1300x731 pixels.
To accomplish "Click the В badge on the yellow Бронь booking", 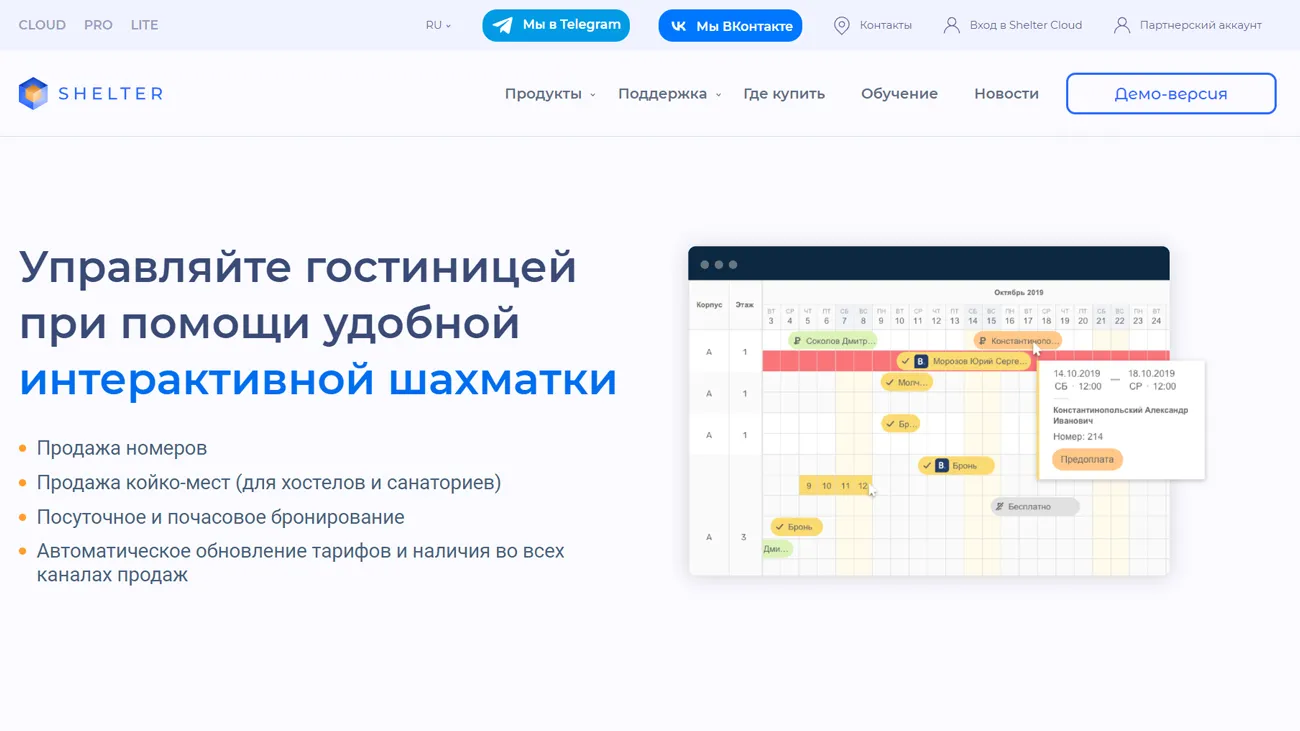I will tap(941, 465).
